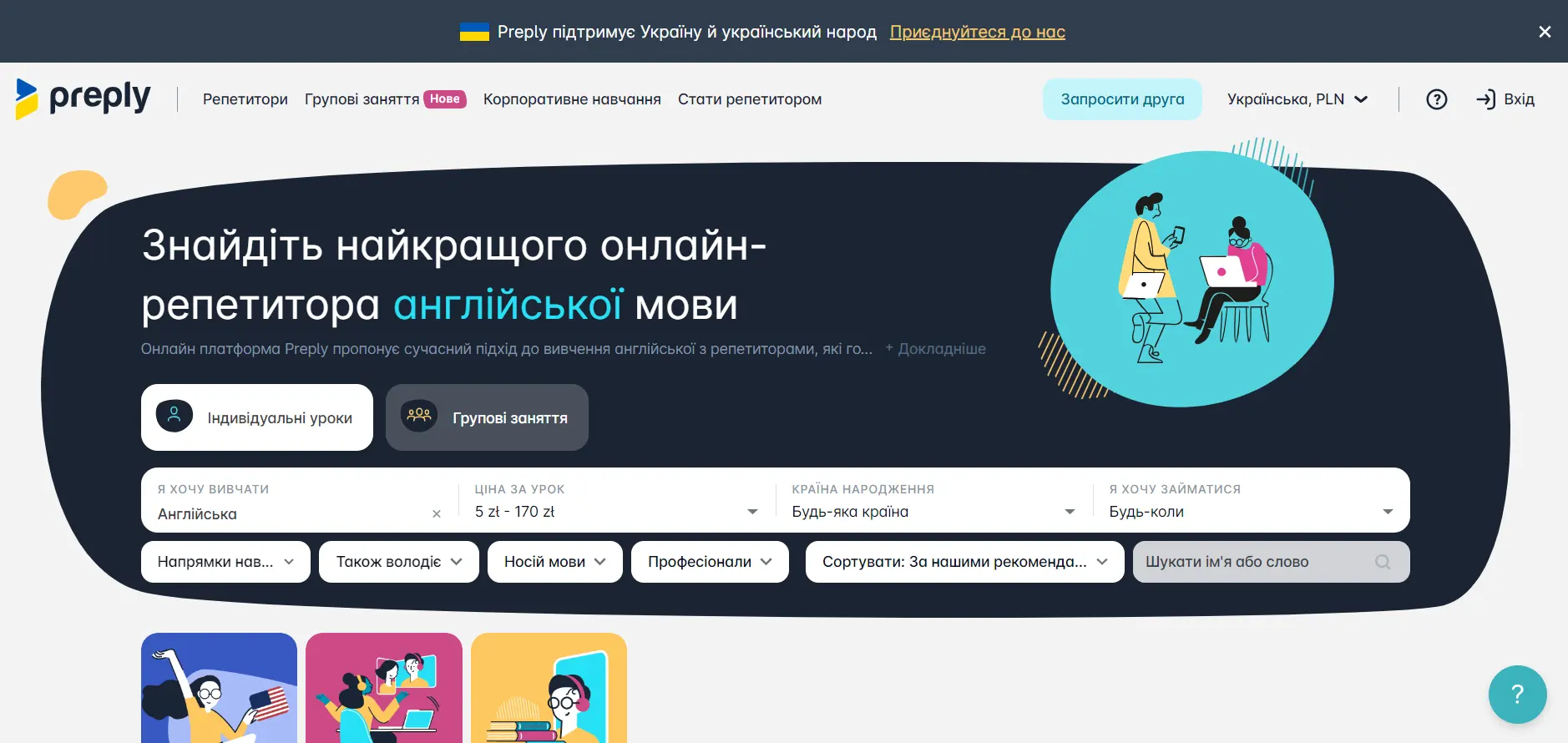The image size is (1568, 743).
Task: Click the Шукати ім'я або слово search box
Action: (1271, 562)
